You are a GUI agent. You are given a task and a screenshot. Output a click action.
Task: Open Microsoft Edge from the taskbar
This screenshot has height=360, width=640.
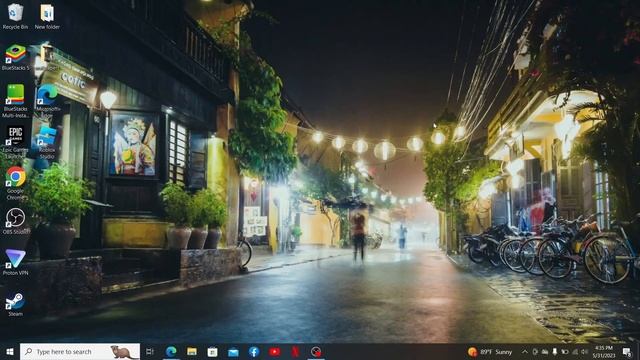(171, 351)
